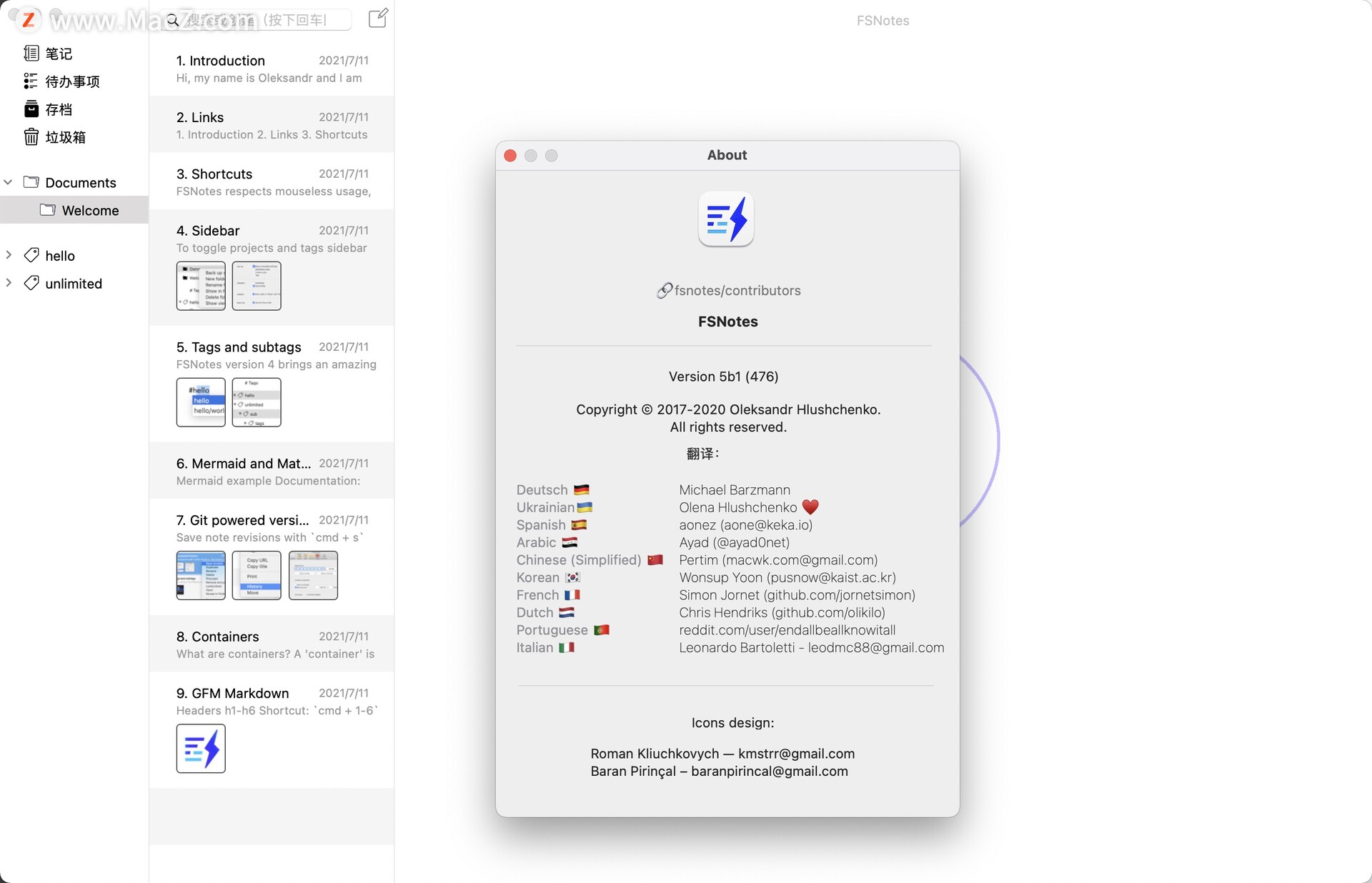
Task: Click the Version 5b1 (476) text
Action: click(723, 376)
